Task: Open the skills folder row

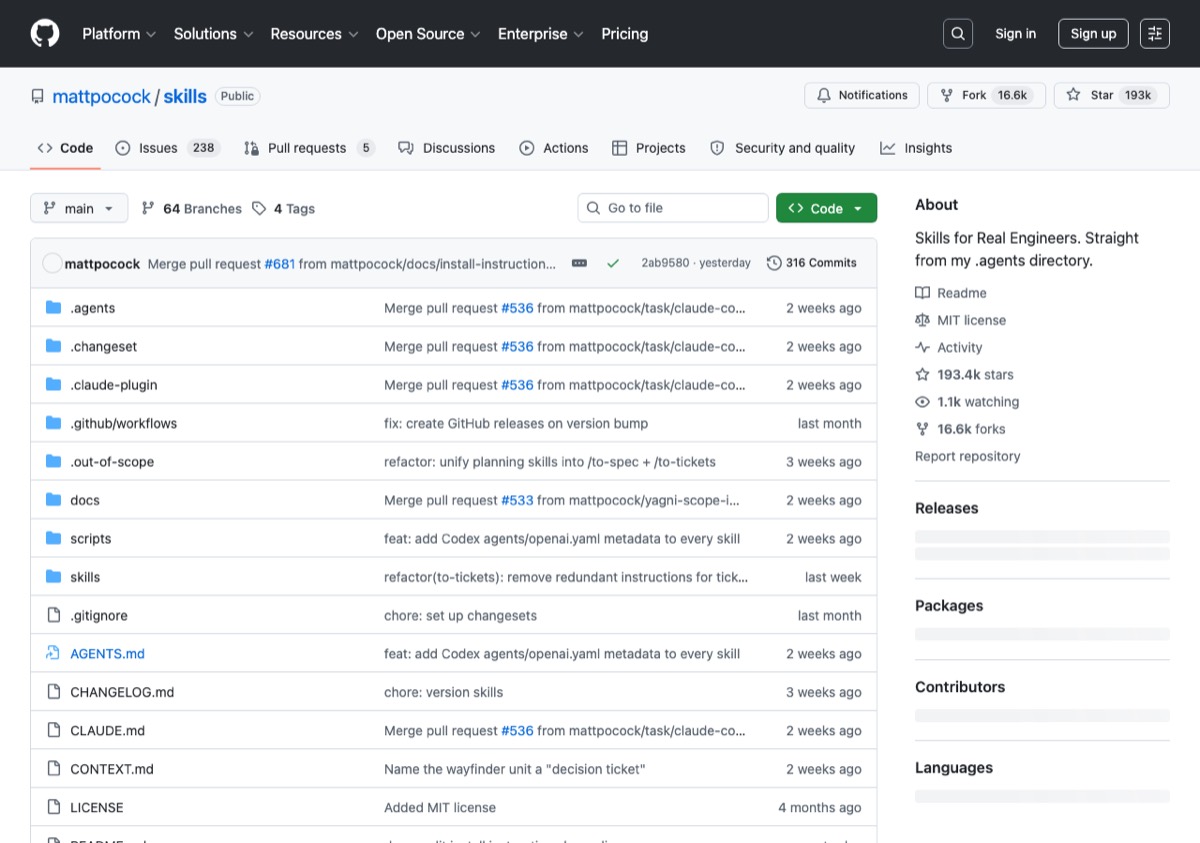Action: pyautogui.click(x=454, y=577)
